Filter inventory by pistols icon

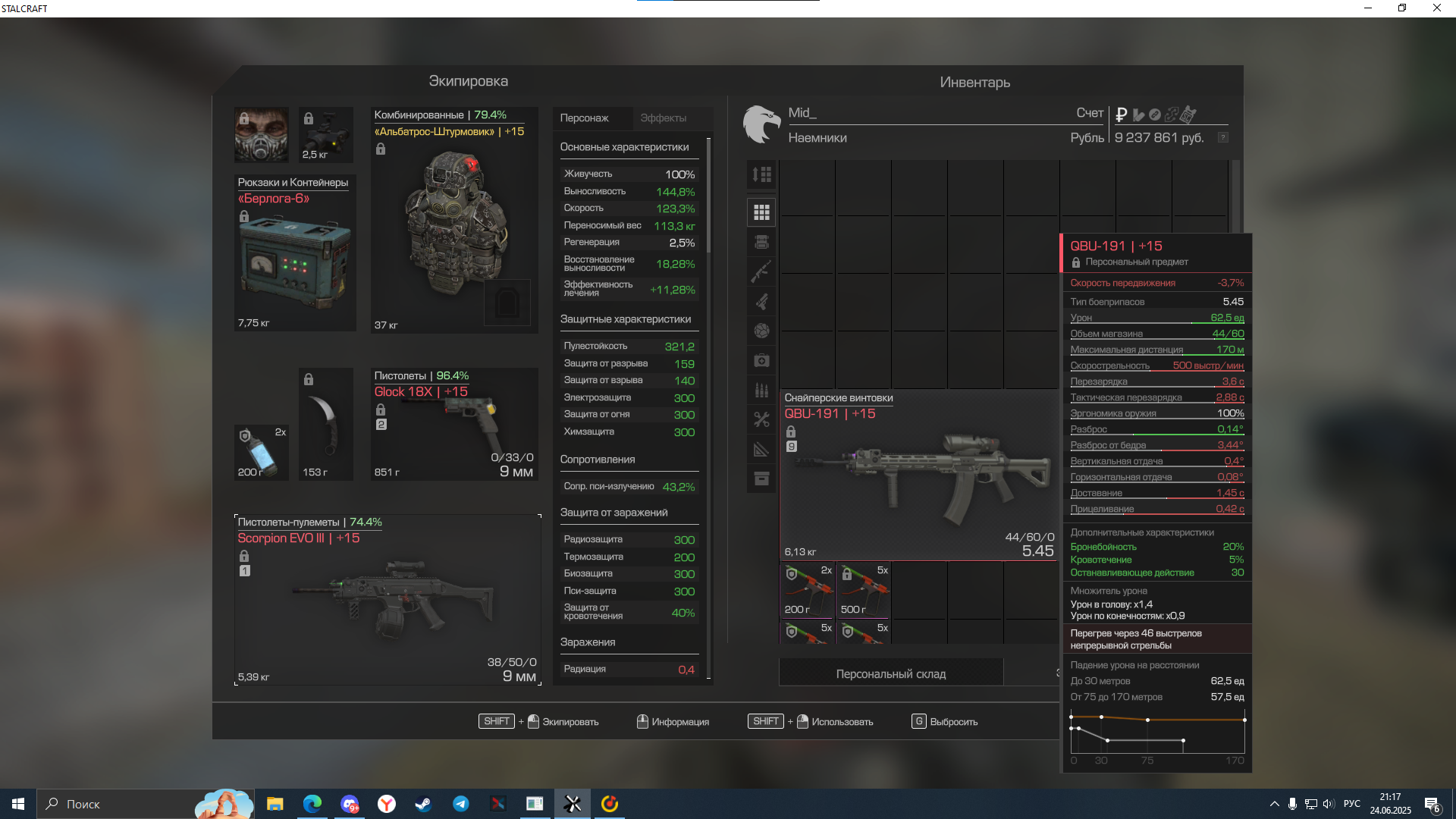(x=761, y=301)
